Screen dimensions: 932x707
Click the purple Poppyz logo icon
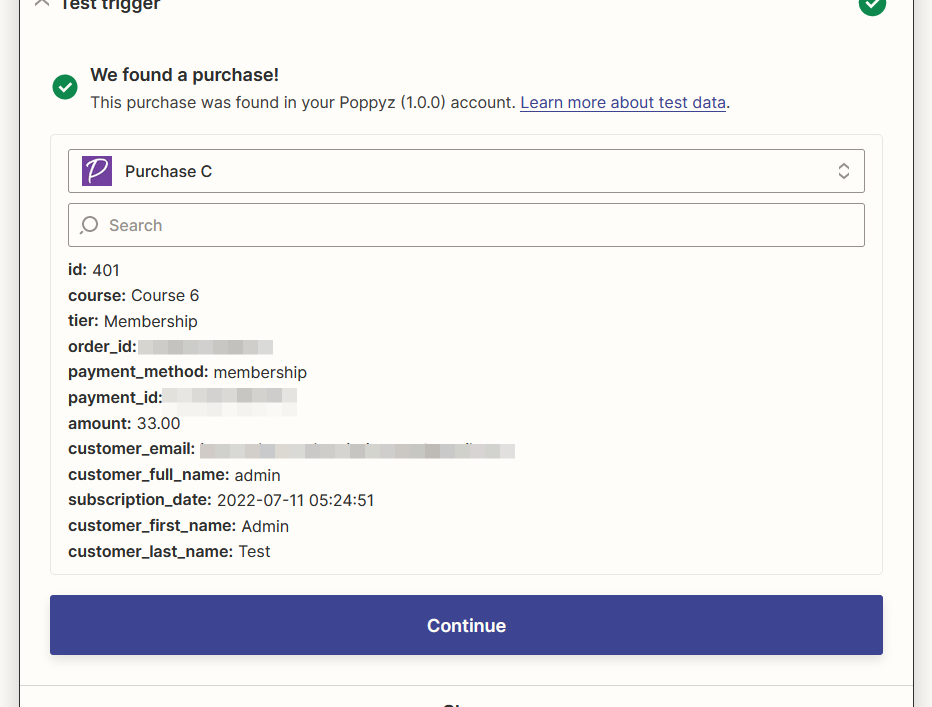tap(97, 171)
